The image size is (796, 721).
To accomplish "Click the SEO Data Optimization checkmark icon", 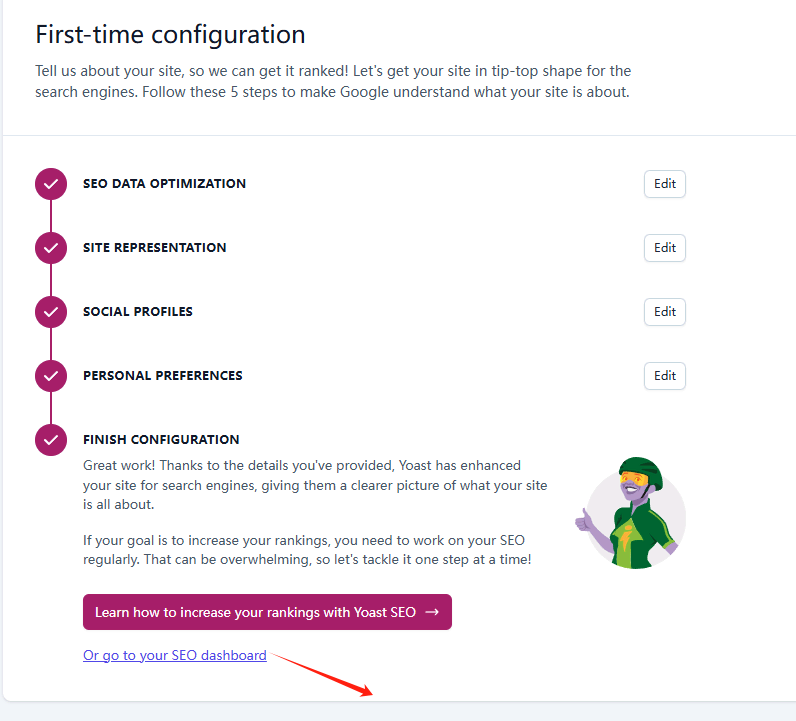I will (50, 184).
